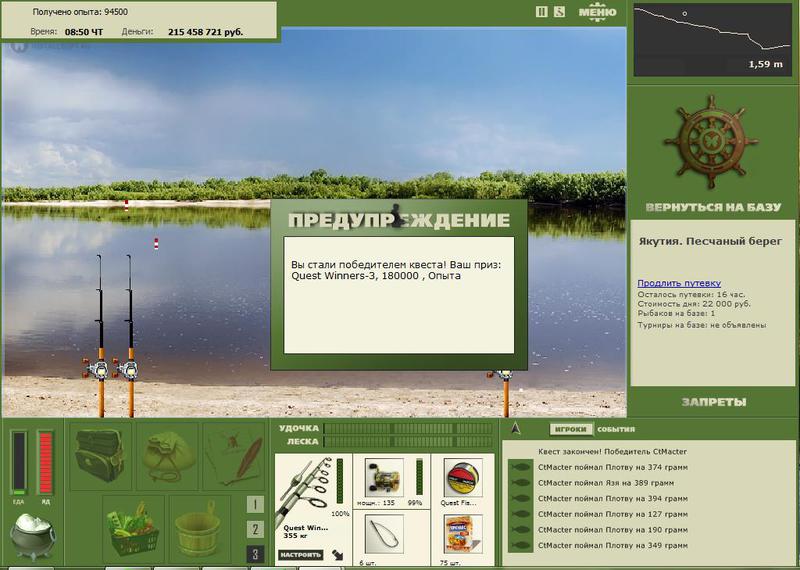This screenshot has height=570, width=800.
Task: Open the МЕНЮ button
Action: point(597,12)
